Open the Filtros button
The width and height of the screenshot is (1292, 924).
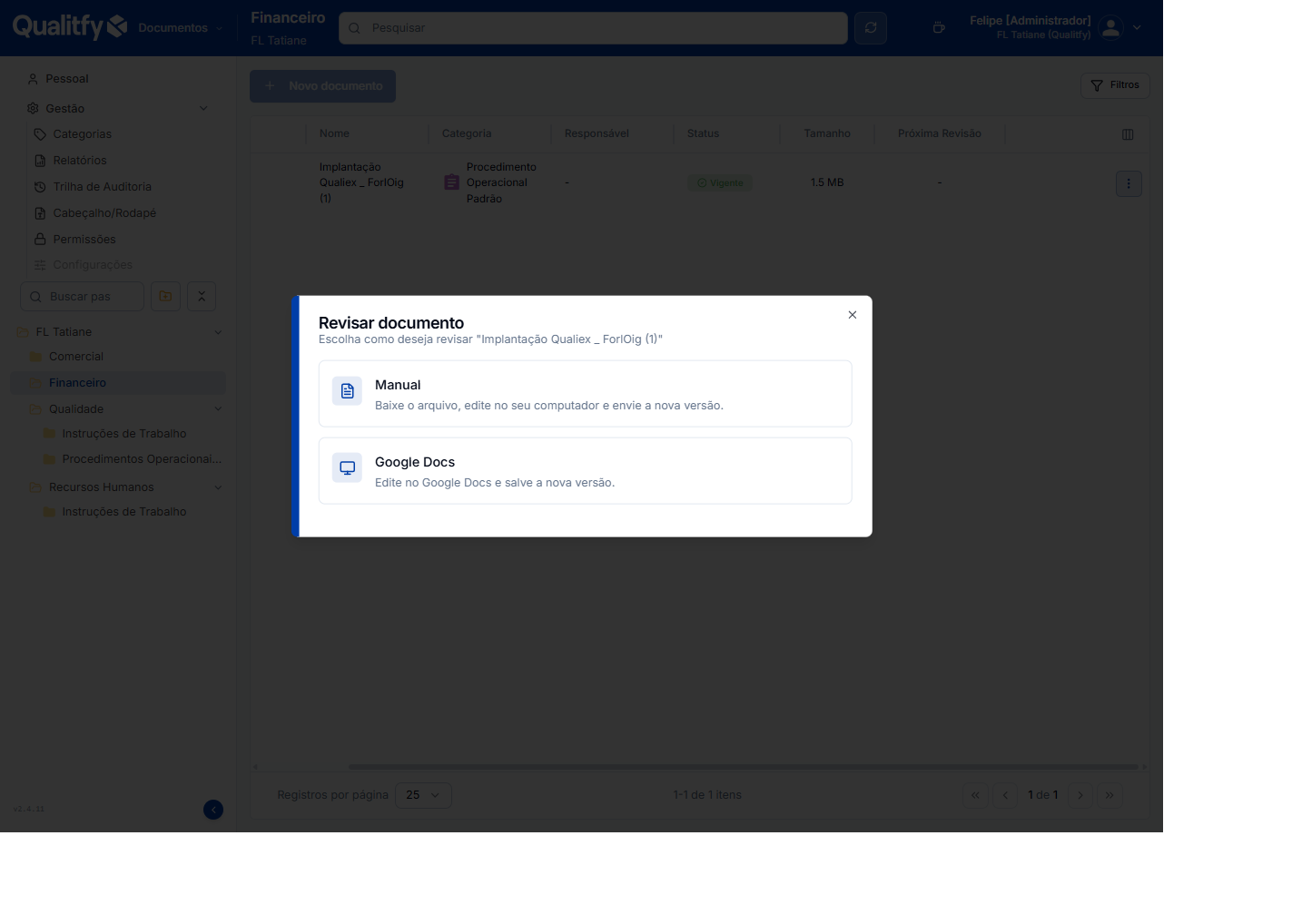(x=1115, y=85)
